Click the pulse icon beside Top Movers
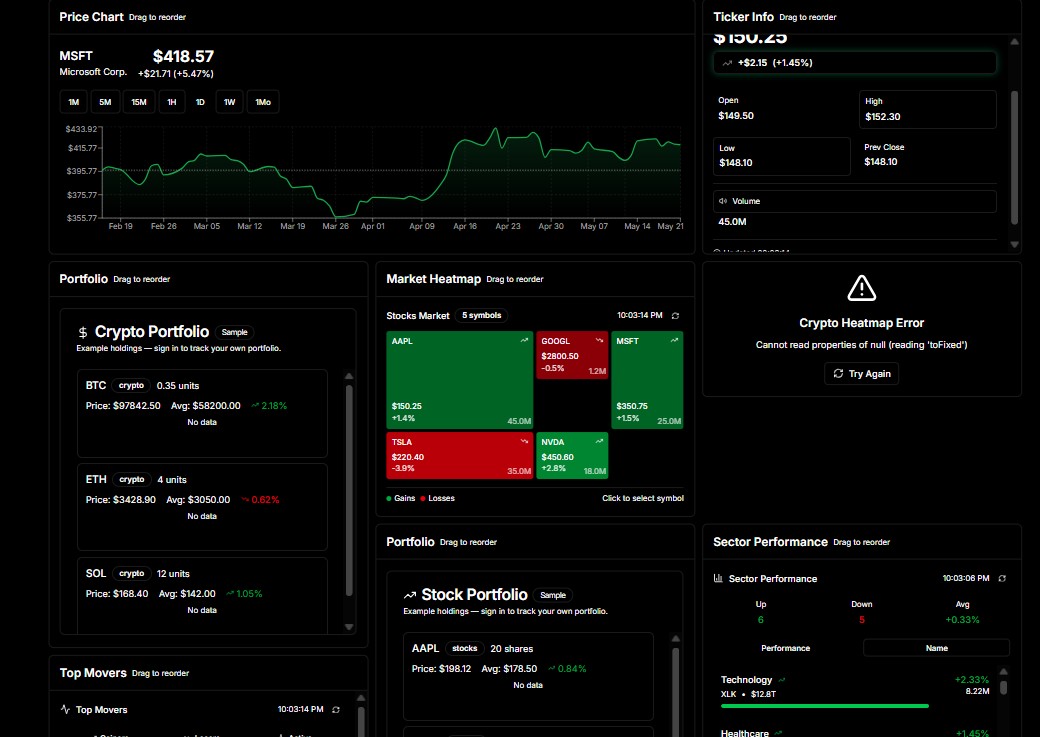Screen dimensions: 1040x737 pos(65,709)
